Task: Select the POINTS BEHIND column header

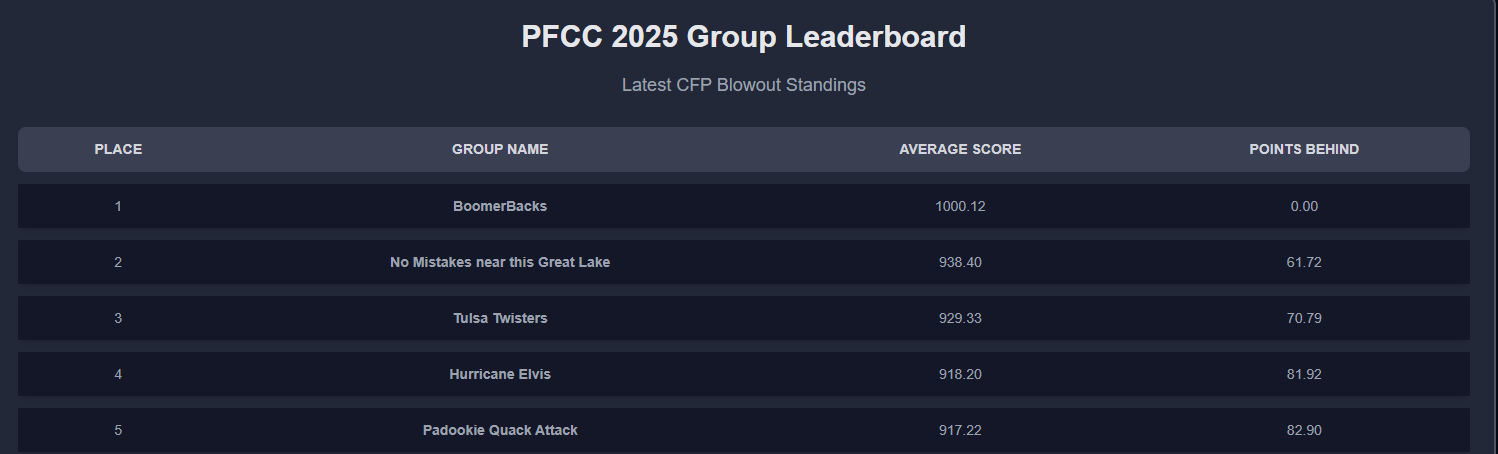Action: (1304, 149)
